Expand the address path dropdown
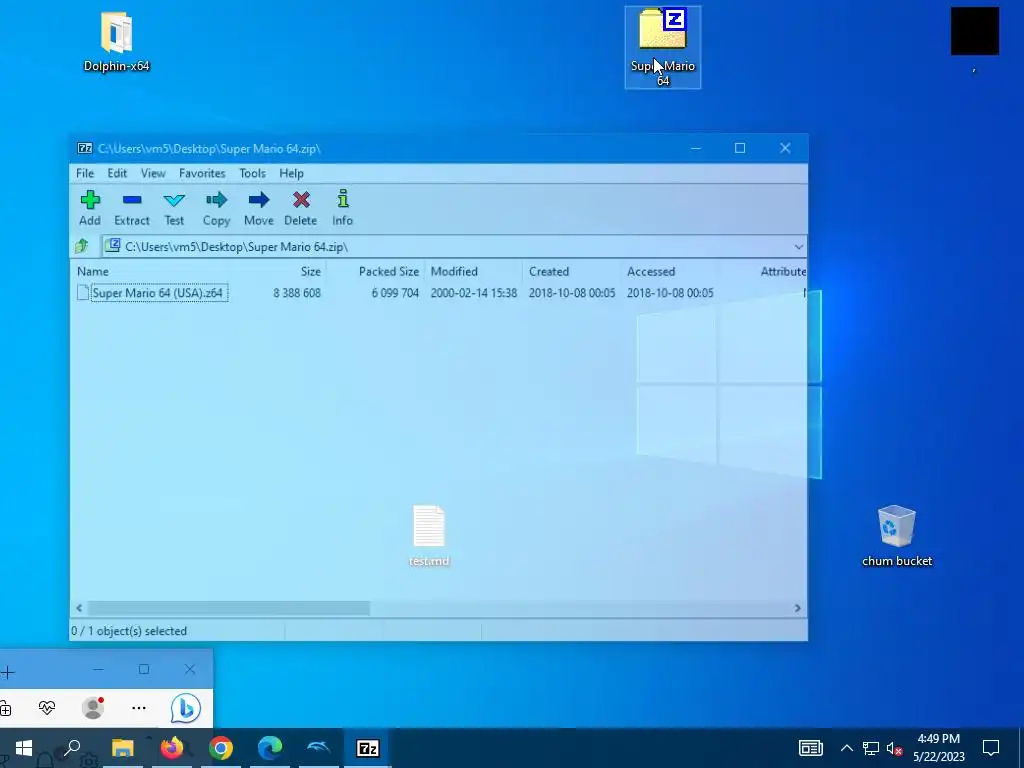The width and height of the screenshot is (1024, 768). coord(798,247)
